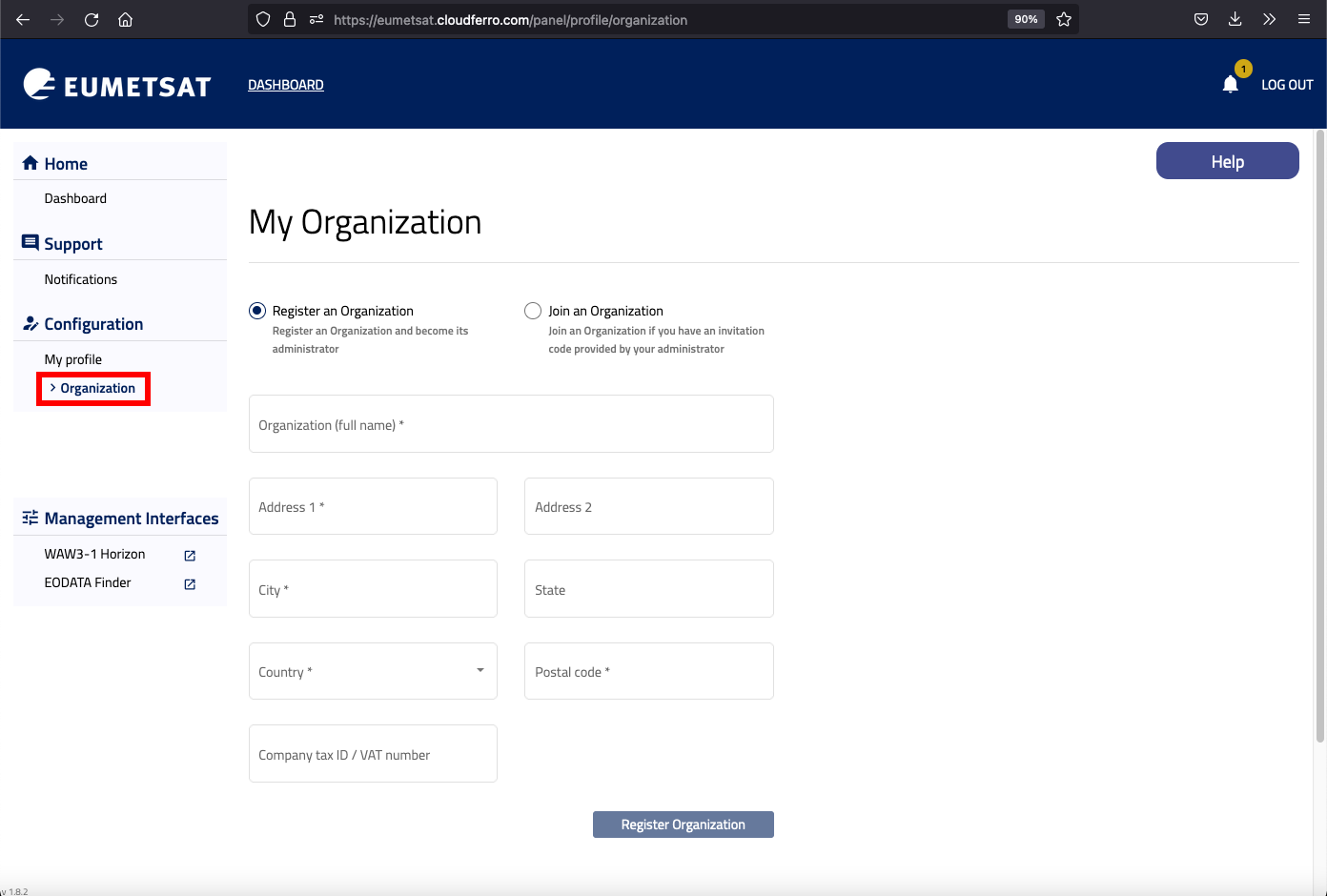The height and width of the screenshot is (896, 1327).
Task: Open the Dashboard sidebar item
Action: click(75, 198)
